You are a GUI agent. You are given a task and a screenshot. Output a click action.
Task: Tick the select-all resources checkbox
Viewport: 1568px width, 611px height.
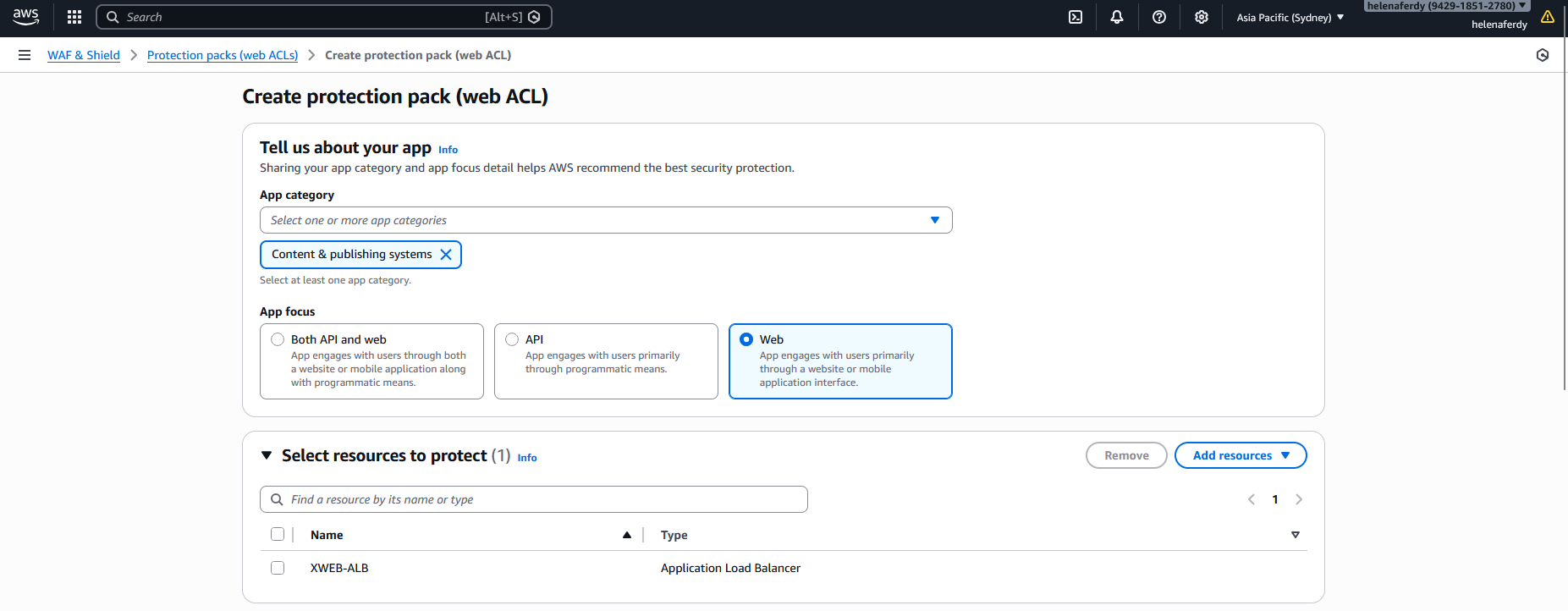pos(278,534)
